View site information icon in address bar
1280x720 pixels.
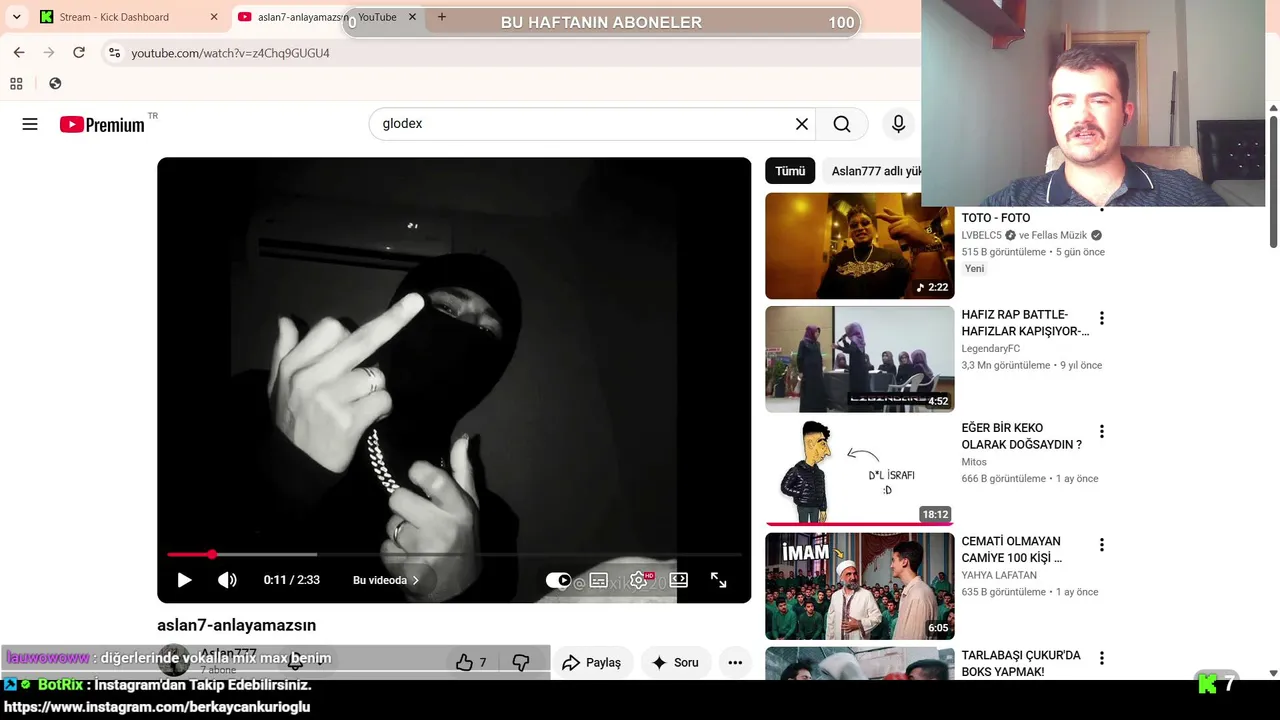point(114,53)
